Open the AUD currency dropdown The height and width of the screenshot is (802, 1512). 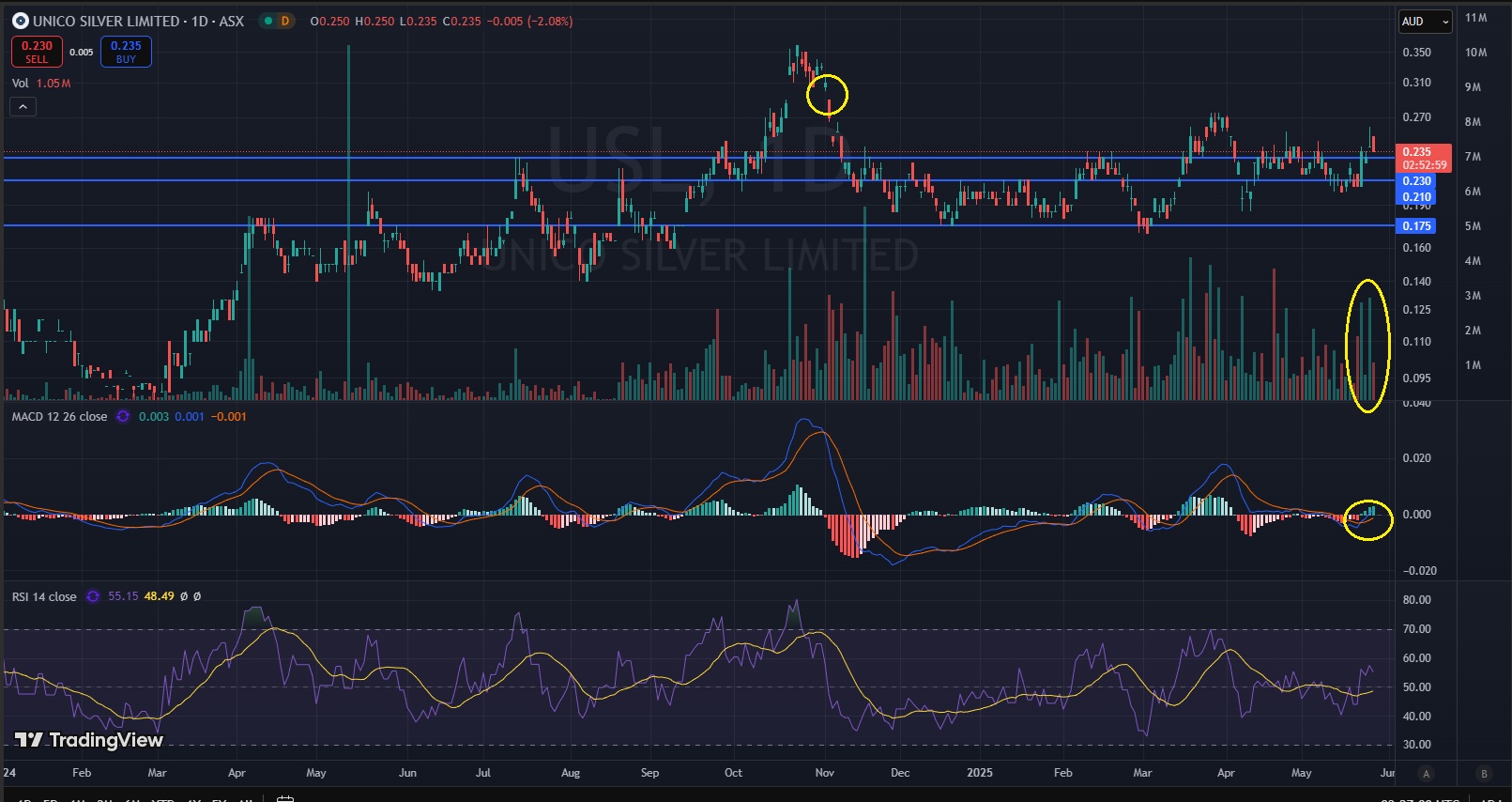click(1425, 21)
